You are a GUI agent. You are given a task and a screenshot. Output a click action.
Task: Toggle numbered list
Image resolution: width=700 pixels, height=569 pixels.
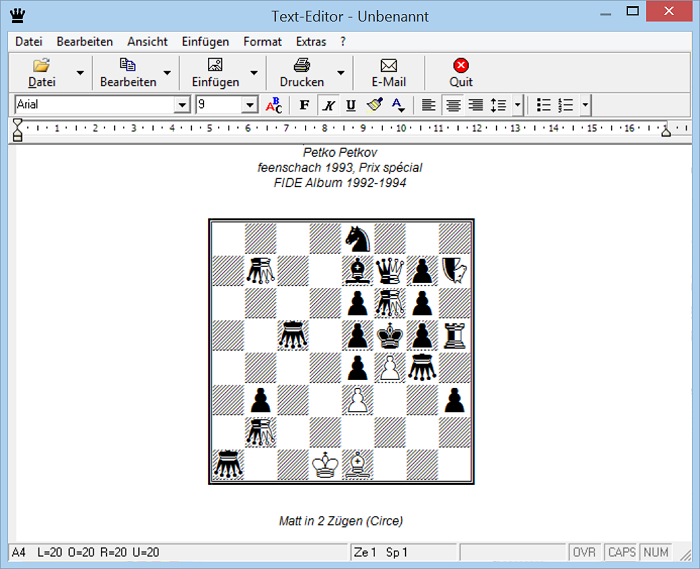pyautogui.click(x=566, y=105)
